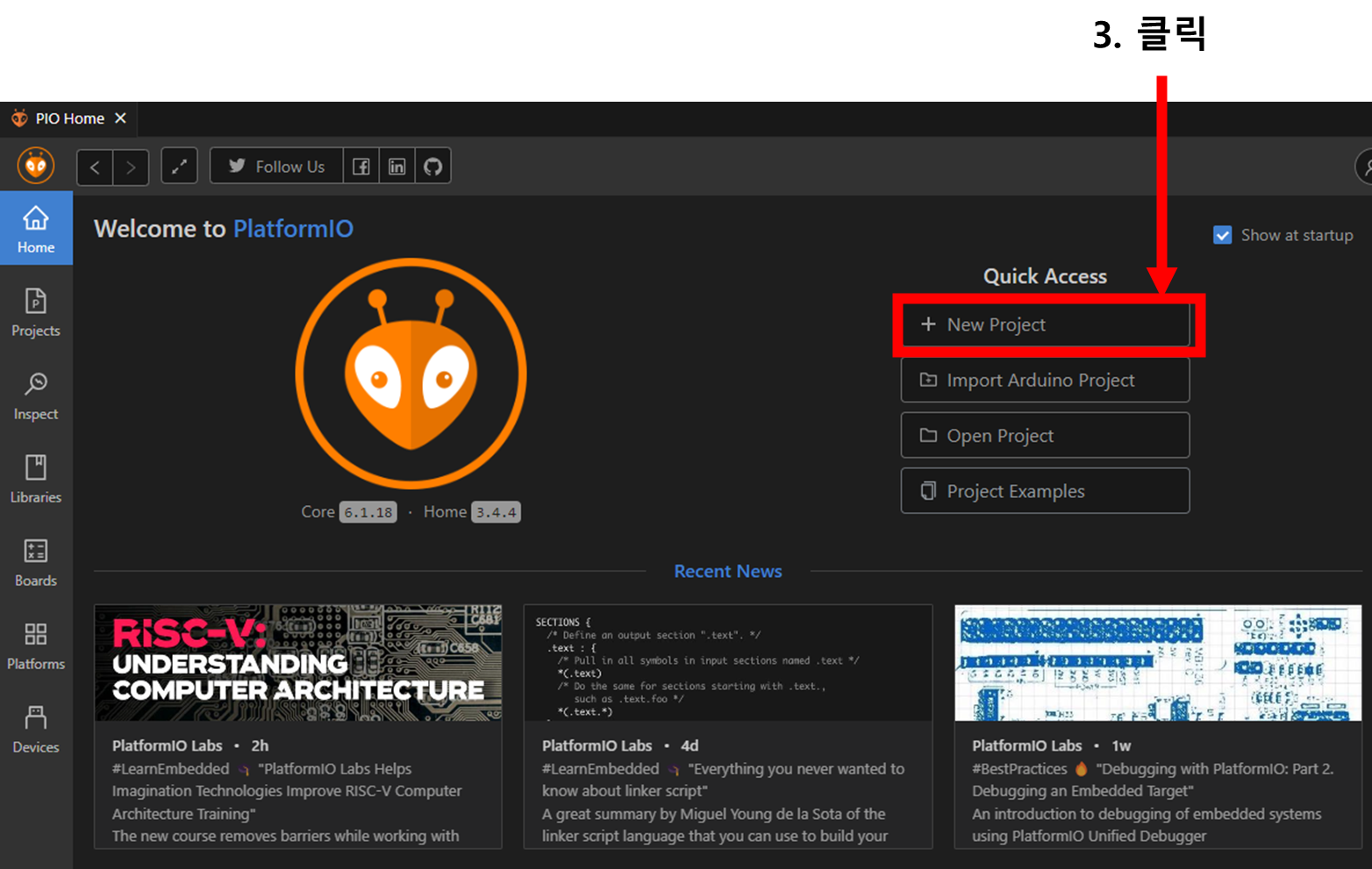Click the Open Project button

(x=1045, y=435)
